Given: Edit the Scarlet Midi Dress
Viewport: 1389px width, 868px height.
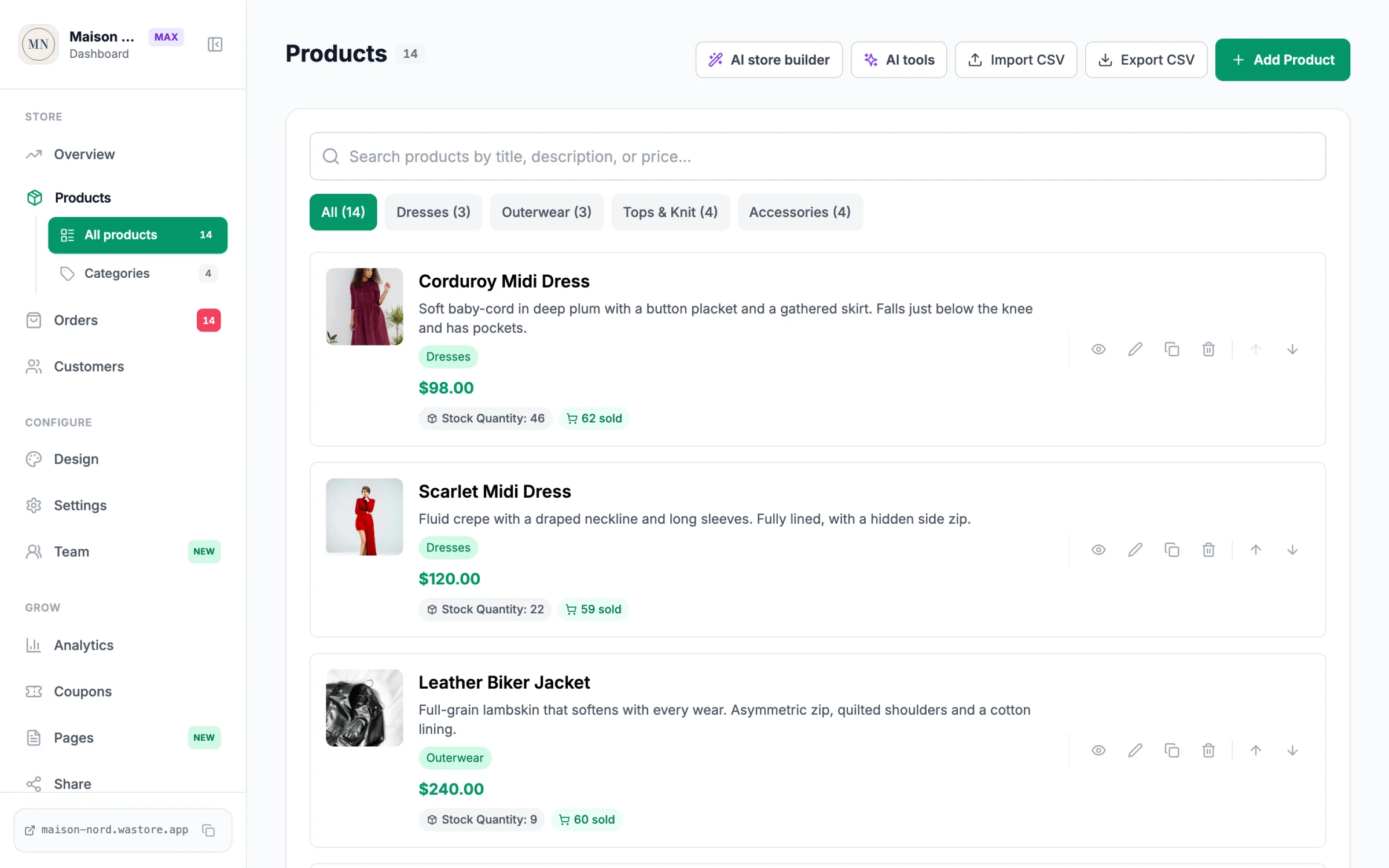Looking at the screenshot, I should coord(1135,550).
